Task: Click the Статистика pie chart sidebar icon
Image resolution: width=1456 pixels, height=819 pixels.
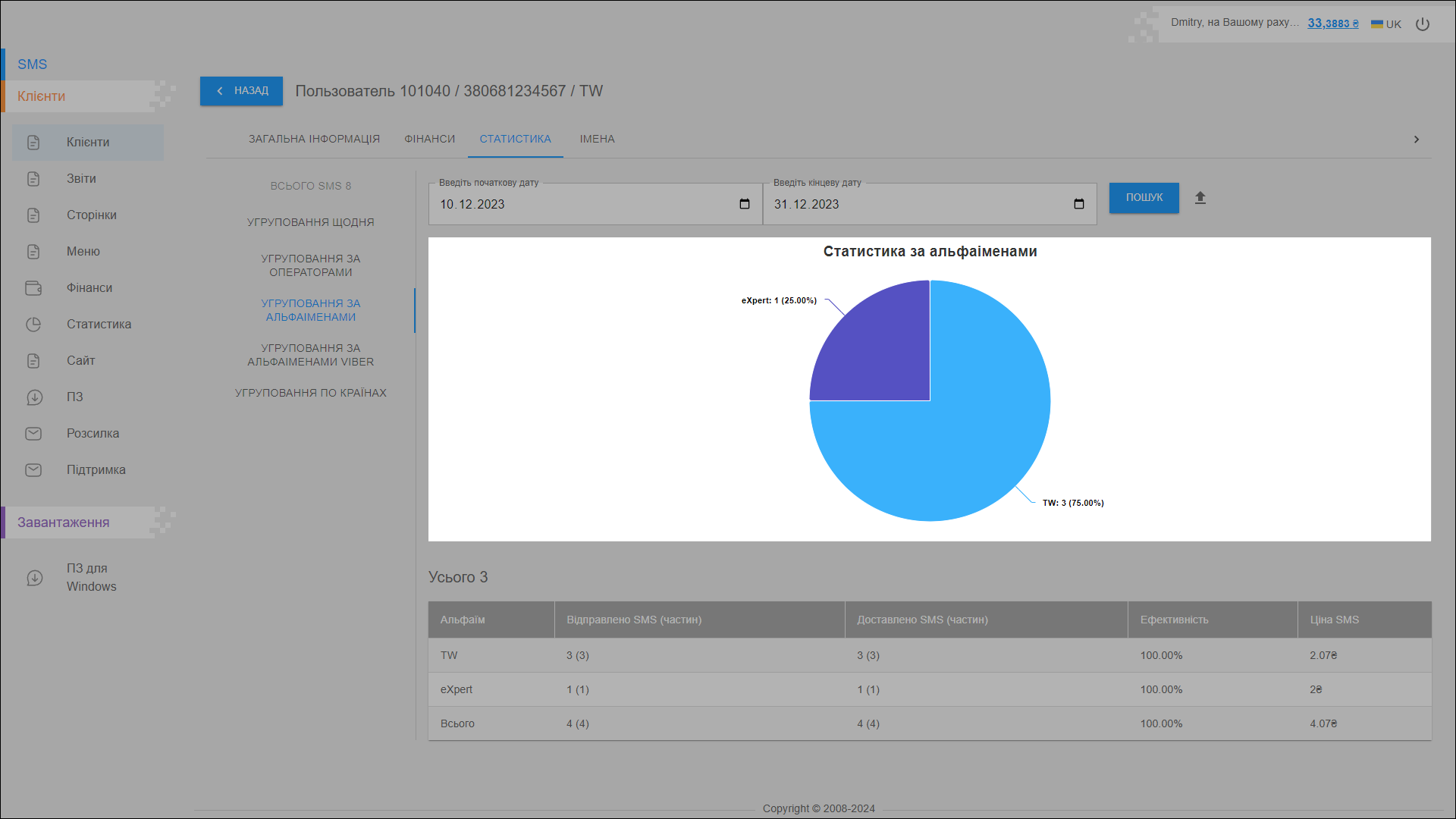Action: 33,325
